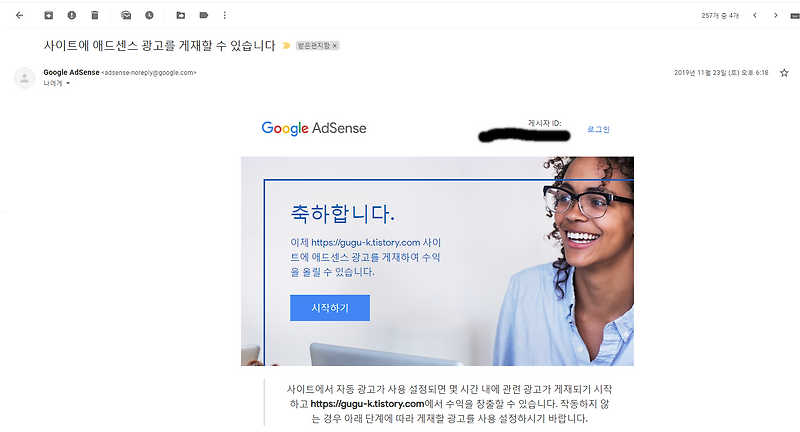Report this email as spam
The image size is (800, 432).
coord(71,15)
